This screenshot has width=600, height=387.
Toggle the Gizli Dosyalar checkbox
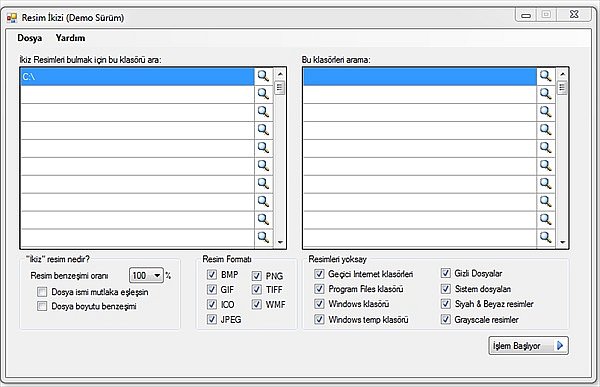coord(445,273)
